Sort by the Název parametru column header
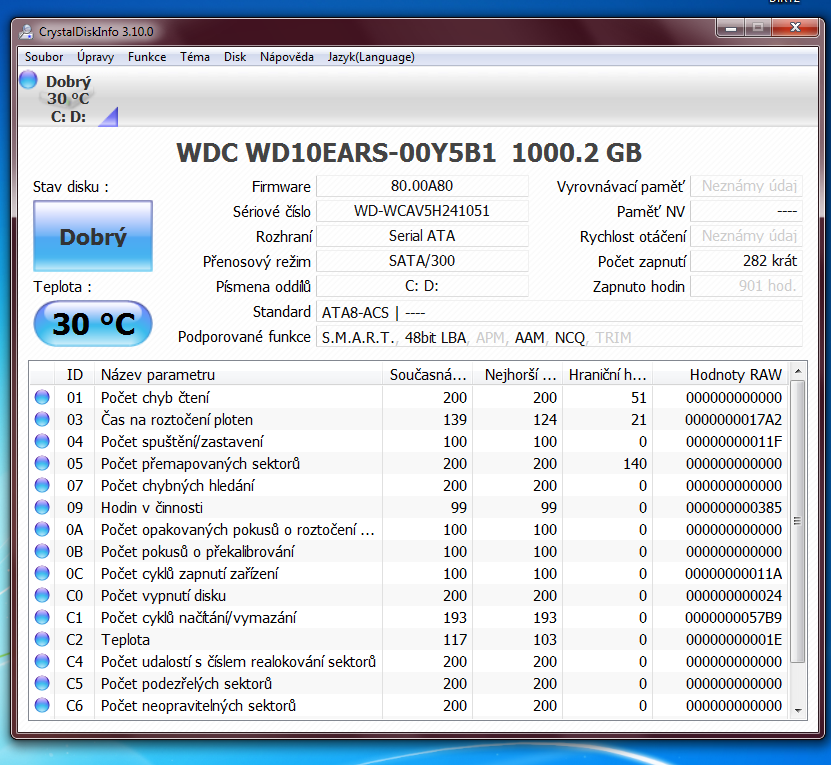 (x=238, y=374)
